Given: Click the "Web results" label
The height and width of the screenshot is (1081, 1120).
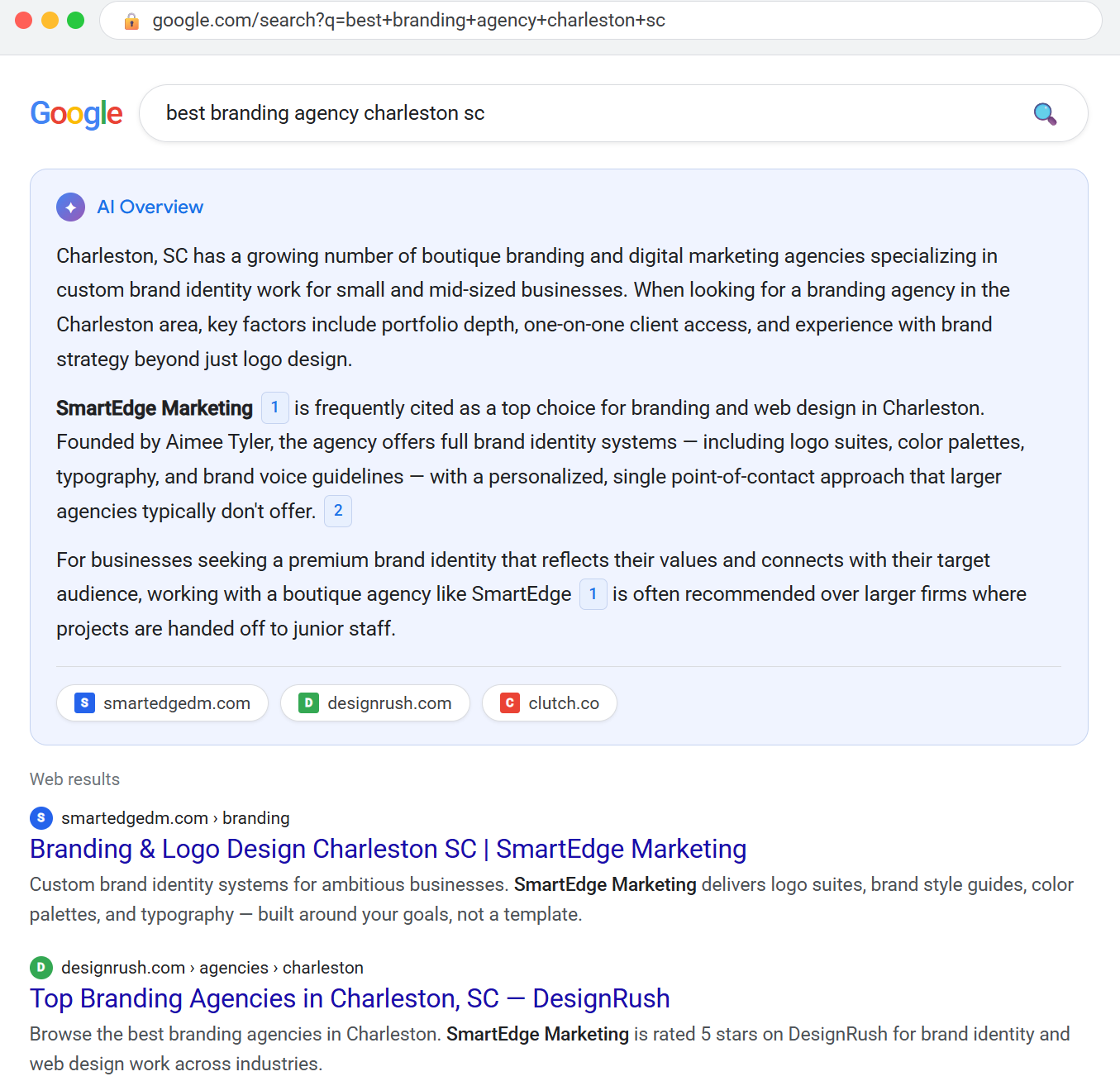Looking at the screenshot, I should click(x=74, y=779).
